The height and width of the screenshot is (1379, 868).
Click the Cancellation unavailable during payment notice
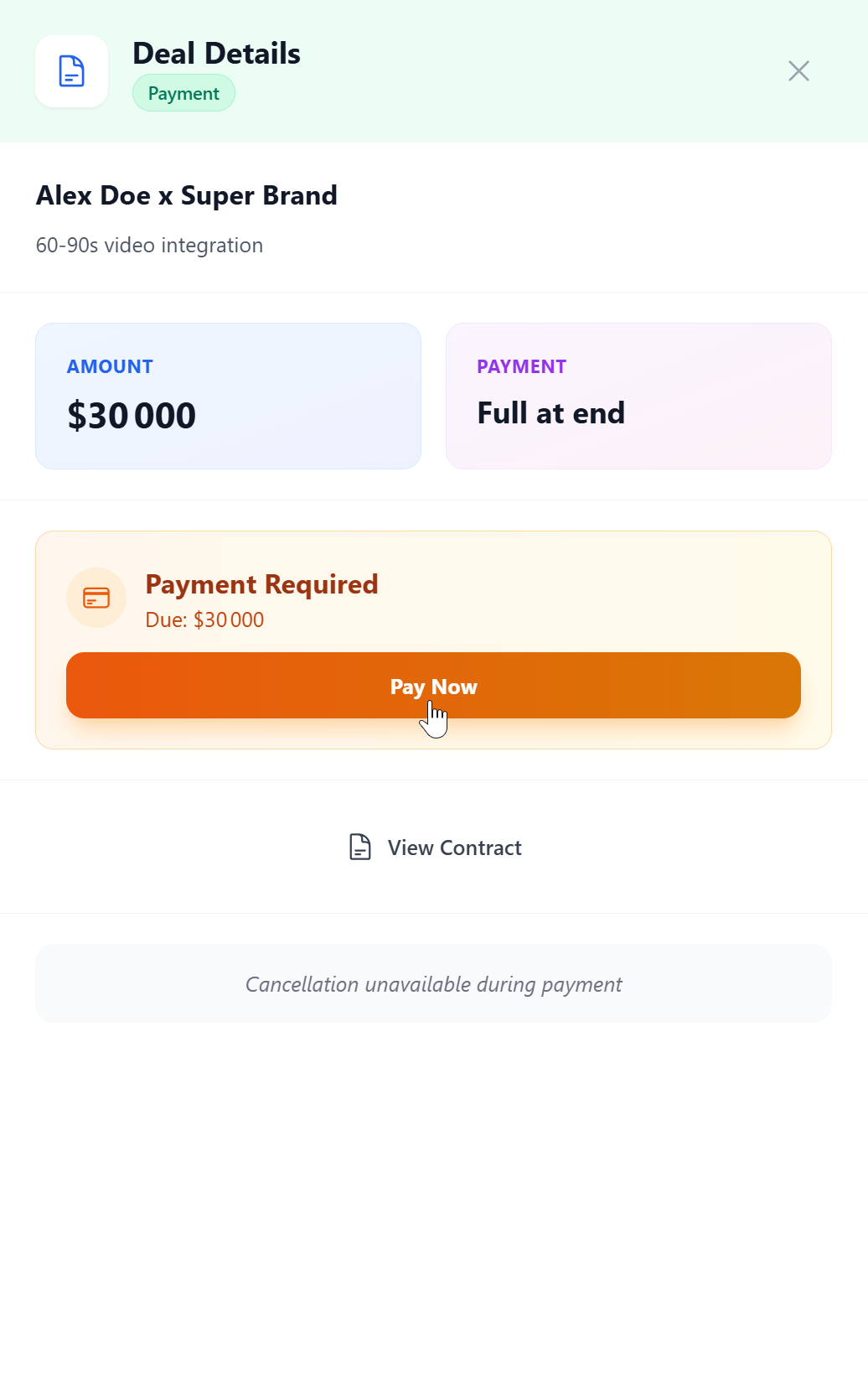[x=433, y=984]
